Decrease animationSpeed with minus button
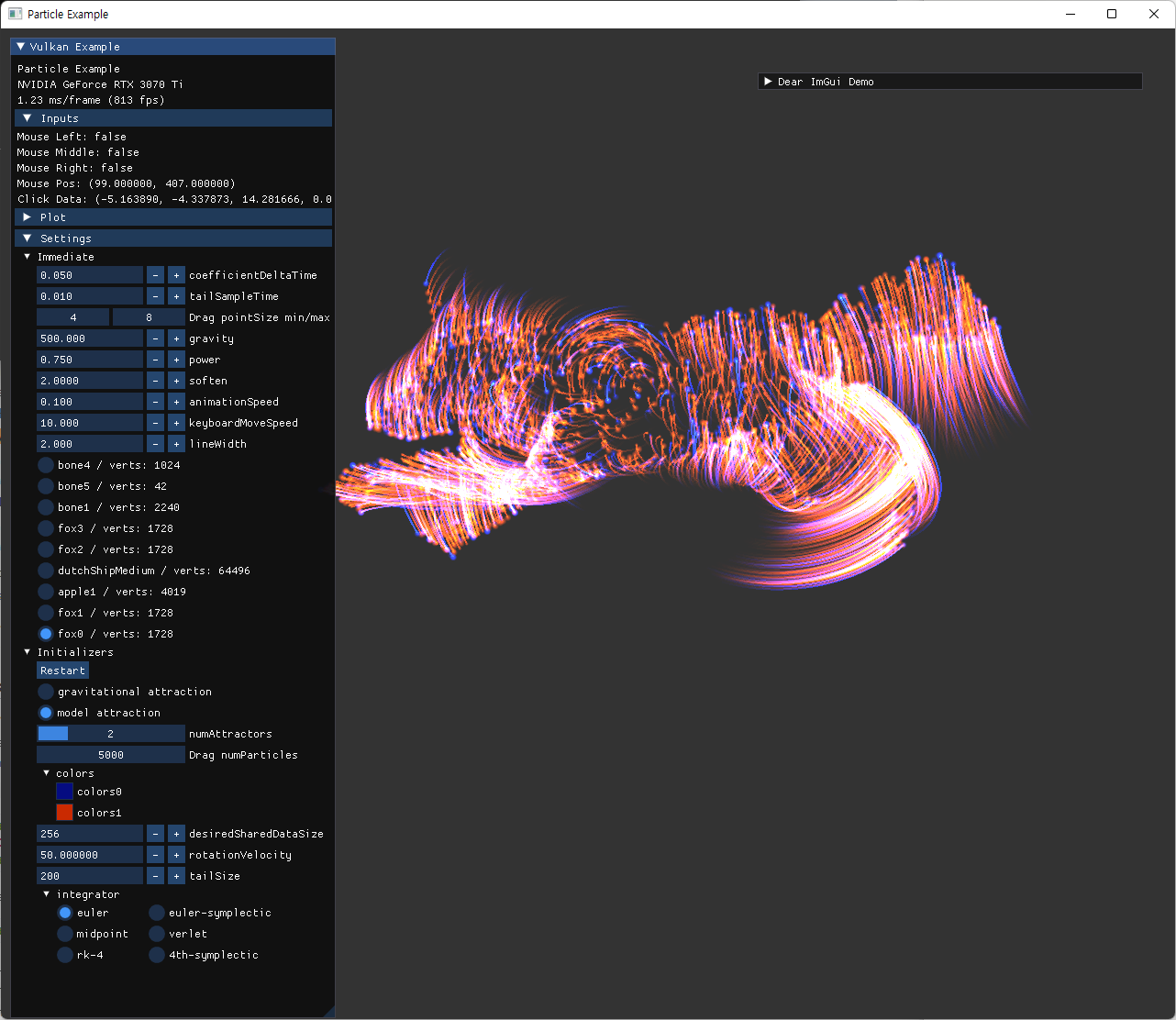Viewport: 1176px width, 1020px height. pyautogui.click(x=155, y=402)
